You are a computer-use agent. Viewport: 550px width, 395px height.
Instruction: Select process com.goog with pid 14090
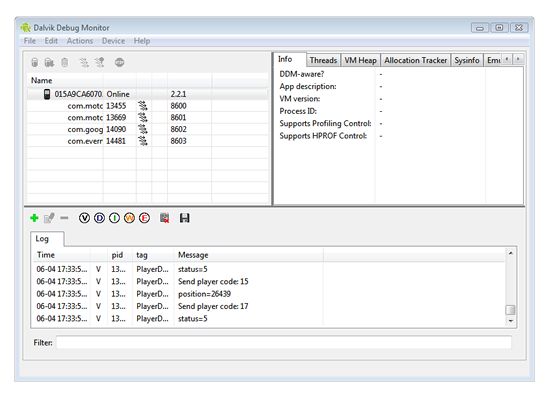[148, 129]
